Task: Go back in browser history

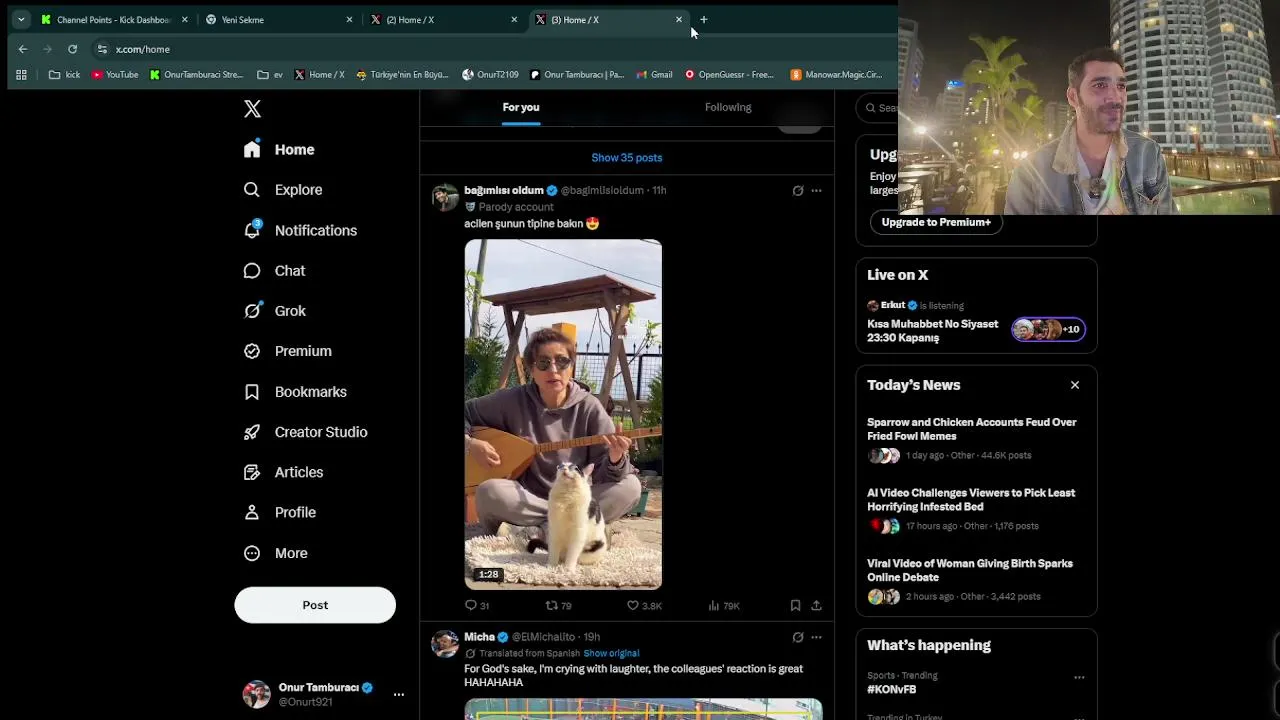Action: 23,49
